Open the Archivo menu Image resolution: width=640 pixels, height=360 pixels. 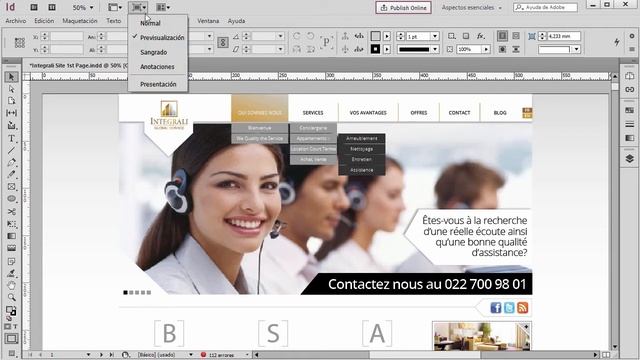[x=16, y=21]
